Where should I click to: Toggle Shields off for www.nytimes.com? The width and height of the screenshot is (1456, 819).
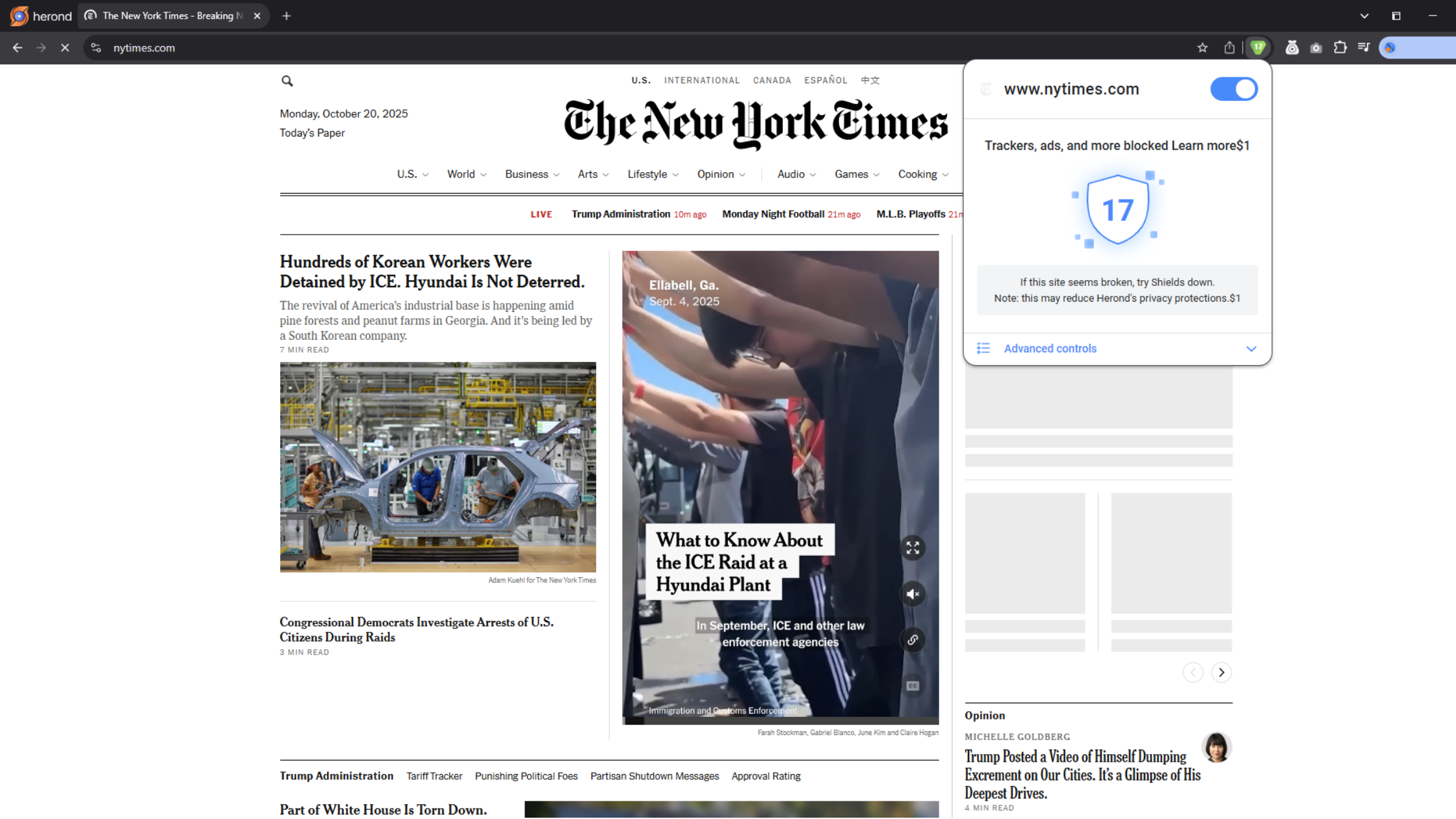(1233, 89)
